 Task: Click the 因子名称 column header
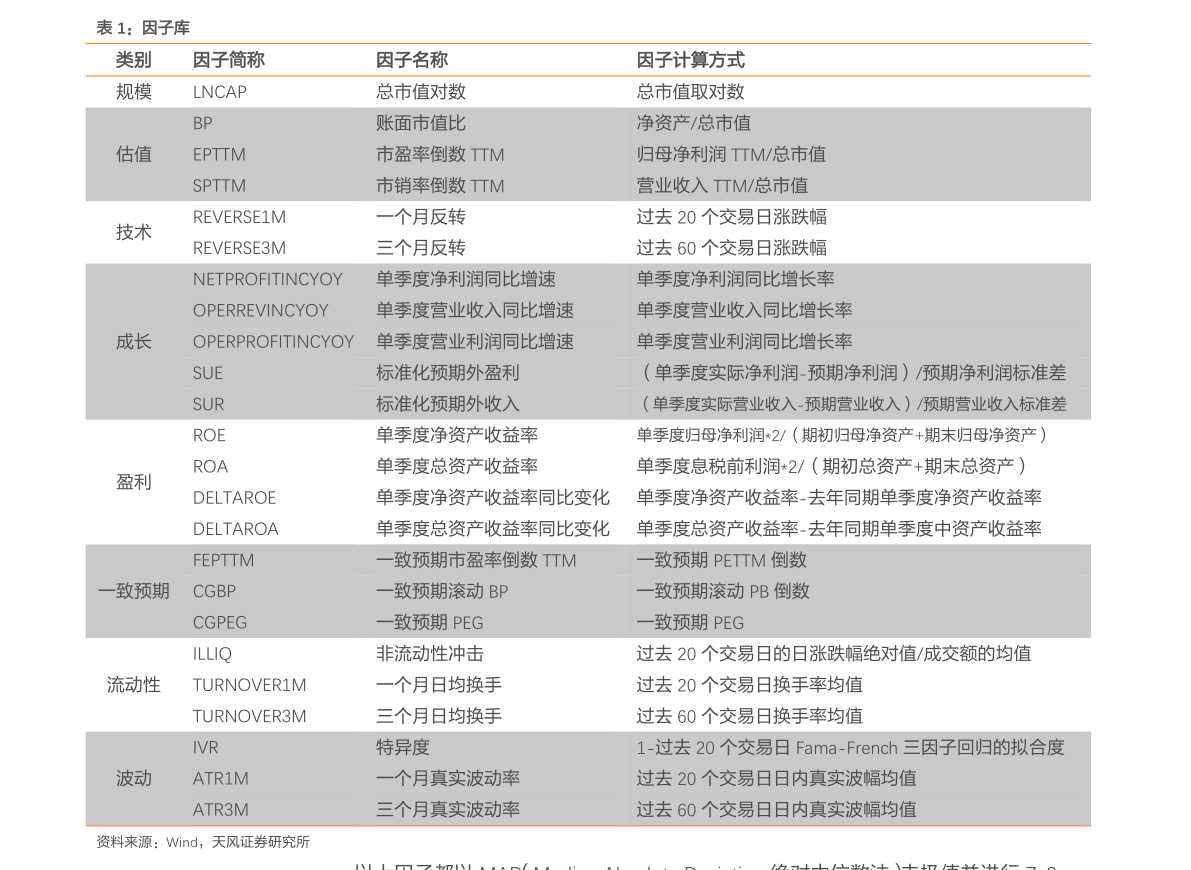click(411, 60)
